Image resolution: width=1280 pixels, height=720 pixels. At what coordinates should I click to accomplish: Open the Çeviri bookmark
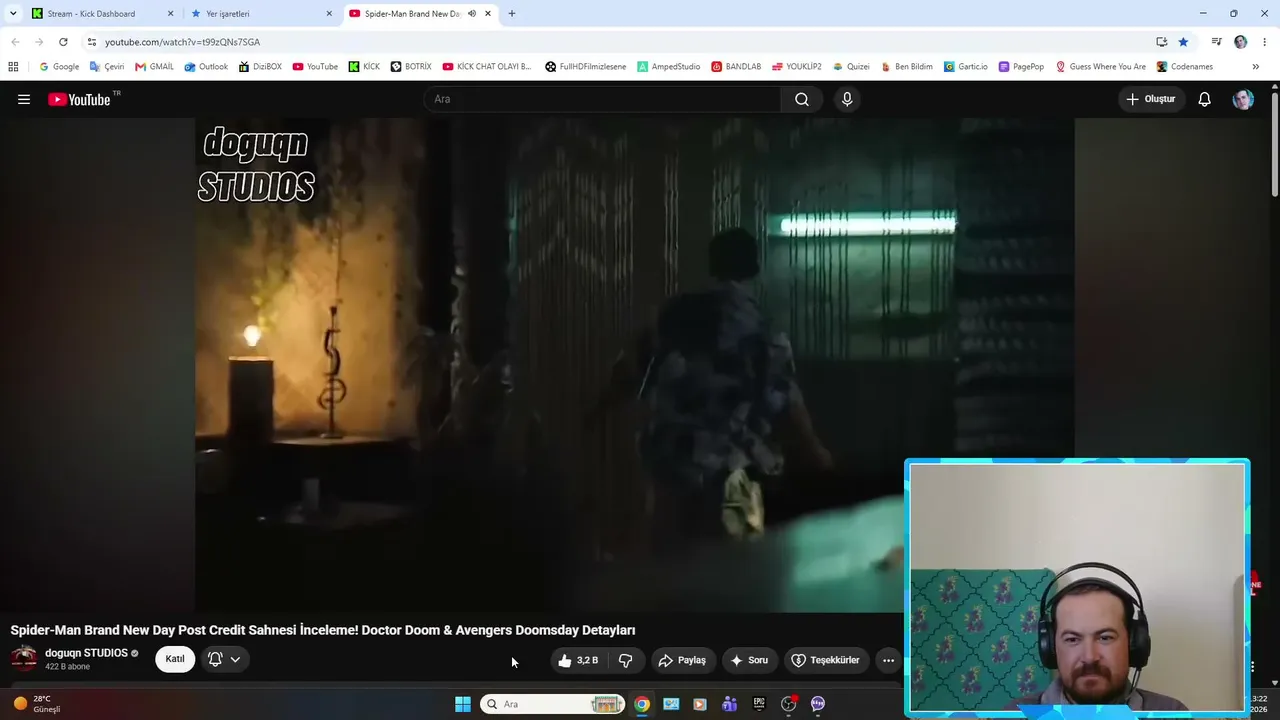107,67
